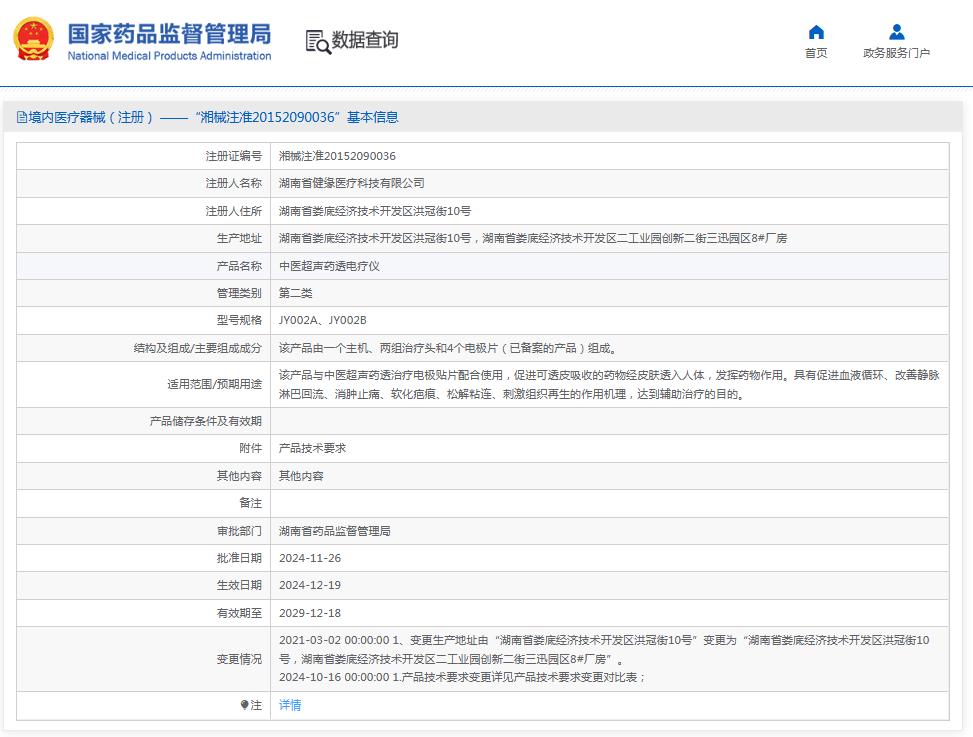Click the magnifier on the data query symbol
The image size is (973, 737).
point(322,47)
